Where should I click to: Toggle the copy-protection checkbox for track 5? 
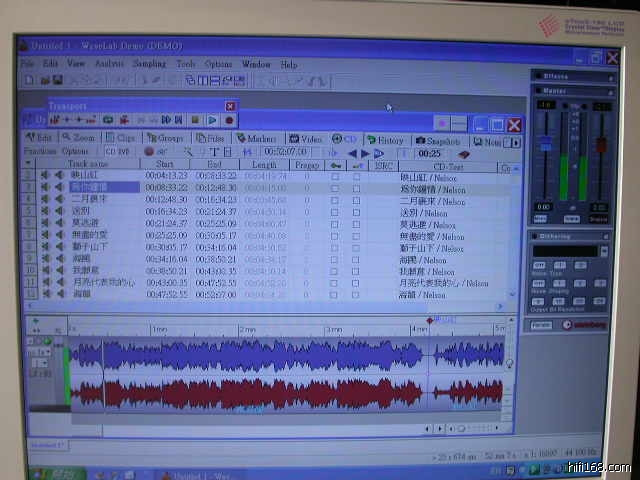335,223
